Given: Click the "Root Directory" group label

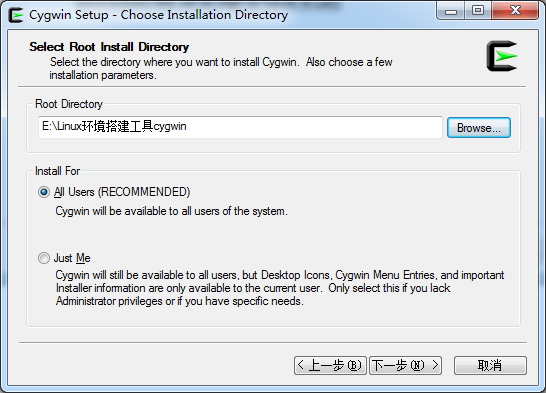Looking at the screenshot, I should pyautogui.click(x=69, y=104).
